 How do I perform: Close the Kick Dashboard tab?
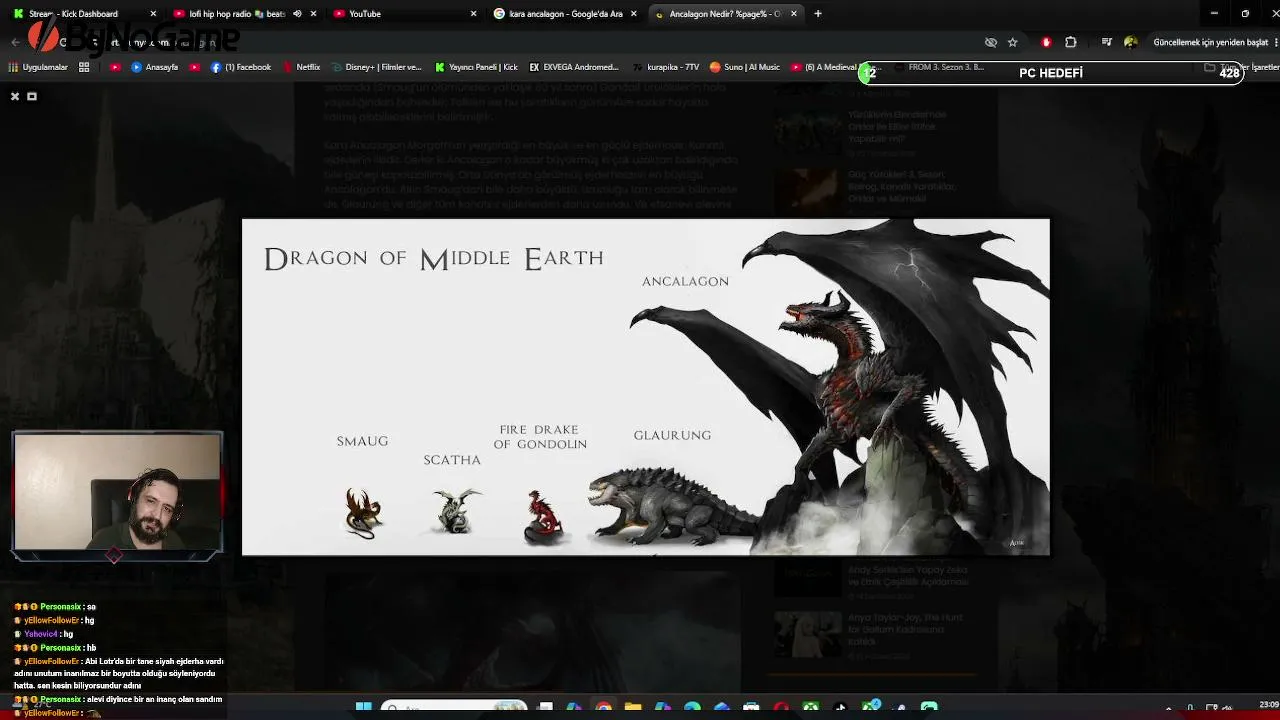pyautogui.click(x=153, y=14)
